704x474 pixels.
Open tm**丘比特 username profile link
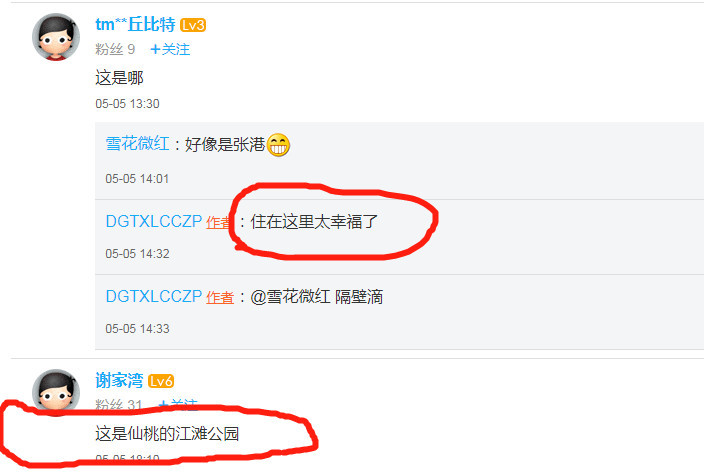click(135, 25)
